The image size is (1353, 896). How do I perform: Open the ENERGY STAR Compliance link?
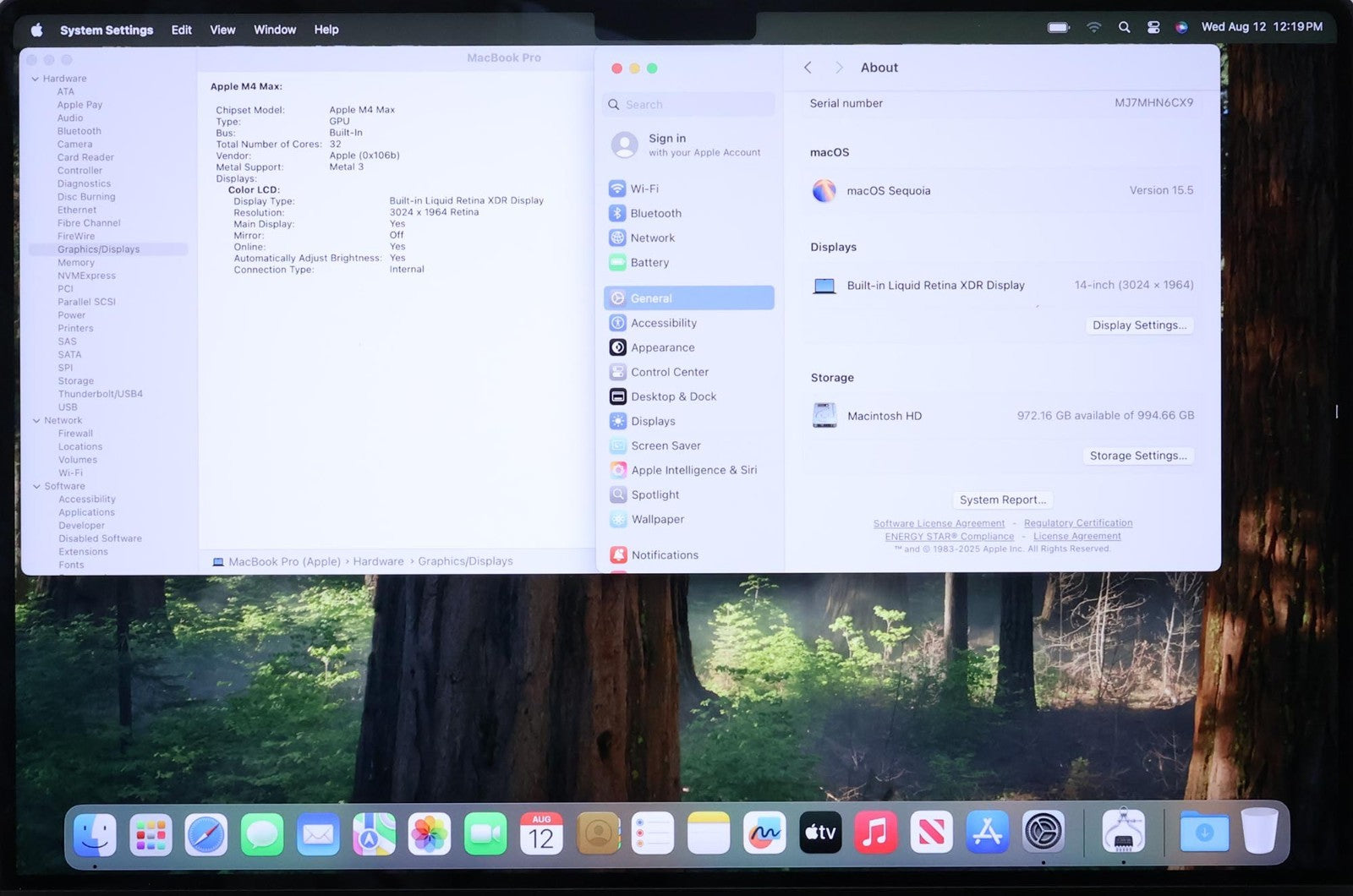point(950,537)
